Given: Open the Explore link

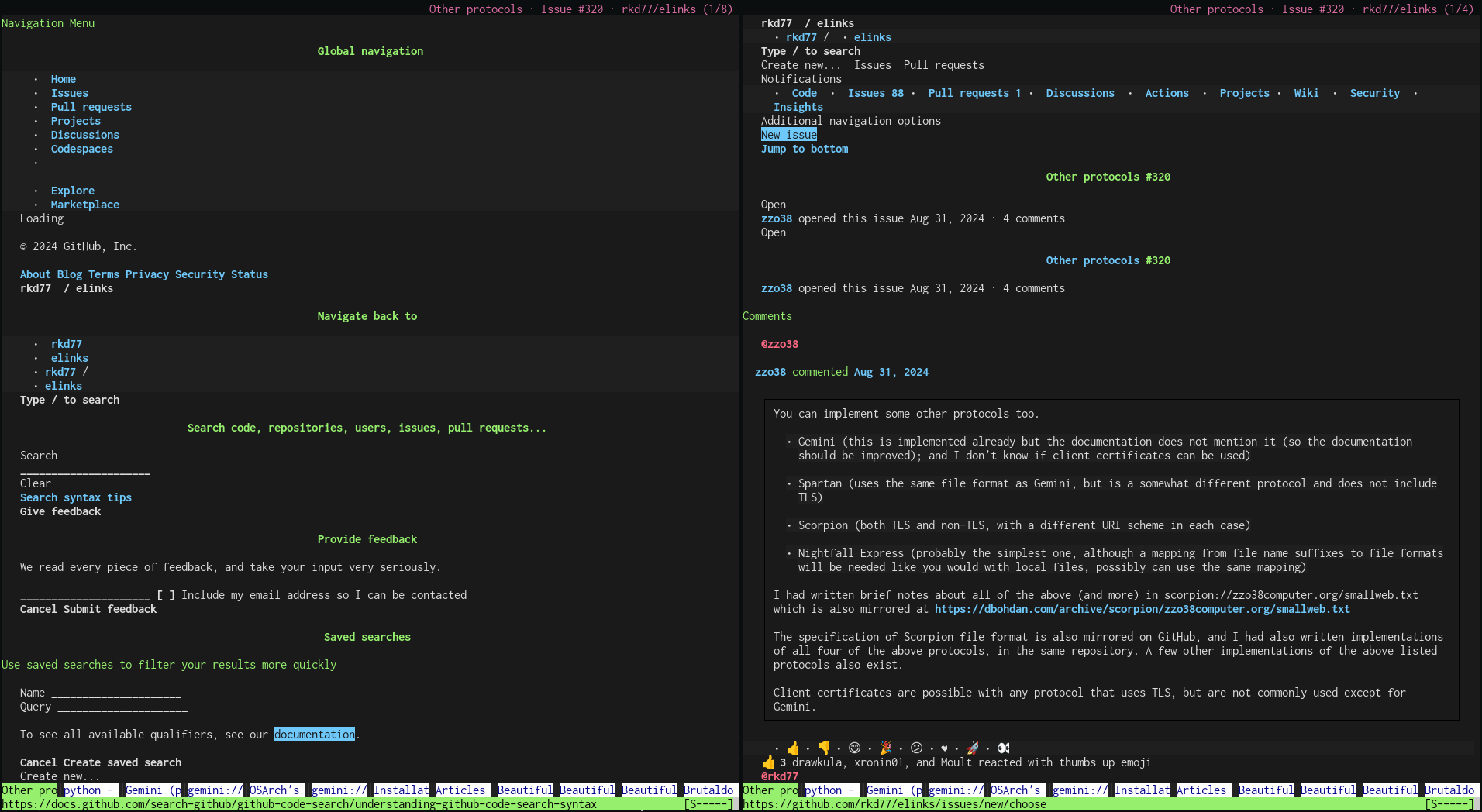Looking at the screenshot, I should click(73, 191).
